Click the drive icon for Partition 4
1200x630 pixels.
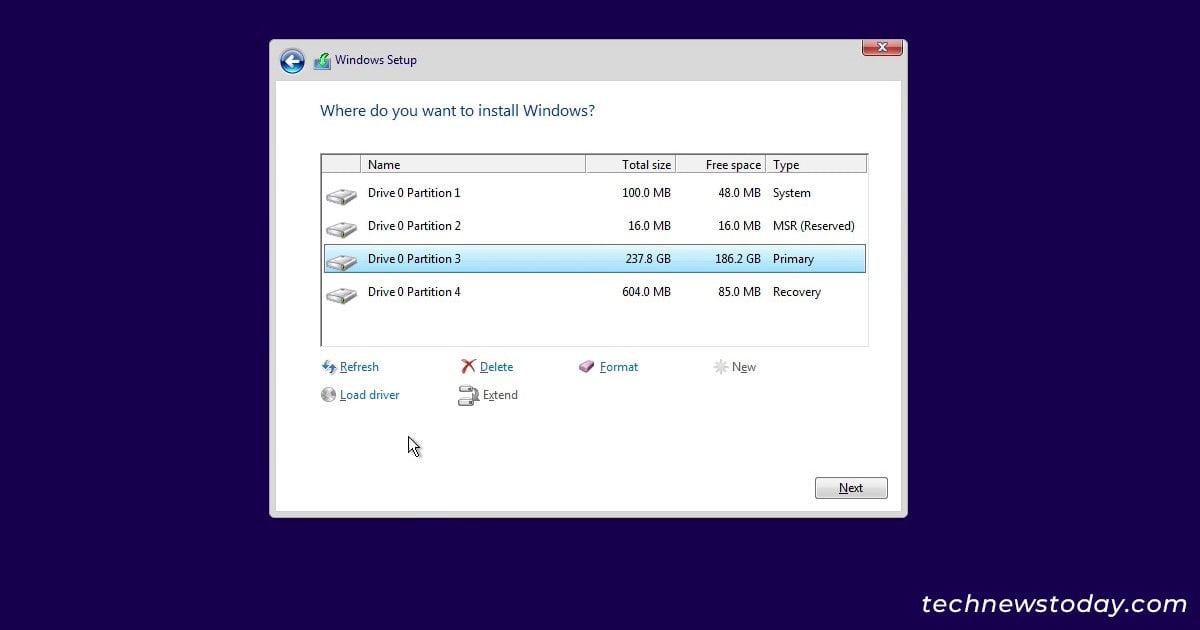pyautogui.click(x=341, y=294)
